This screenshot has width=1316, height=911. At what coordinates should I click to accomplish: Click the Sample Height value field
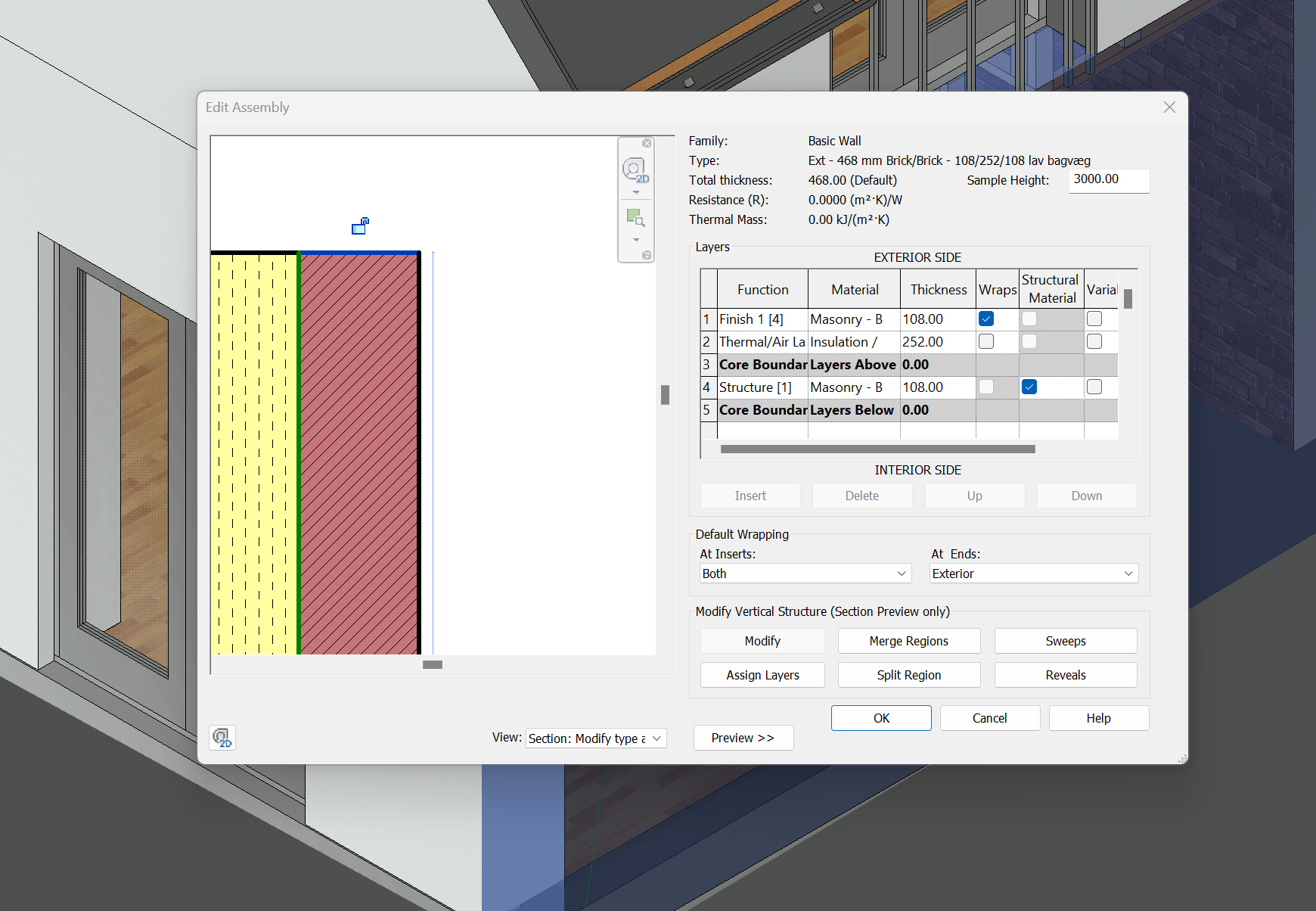tap(1108, 180)
